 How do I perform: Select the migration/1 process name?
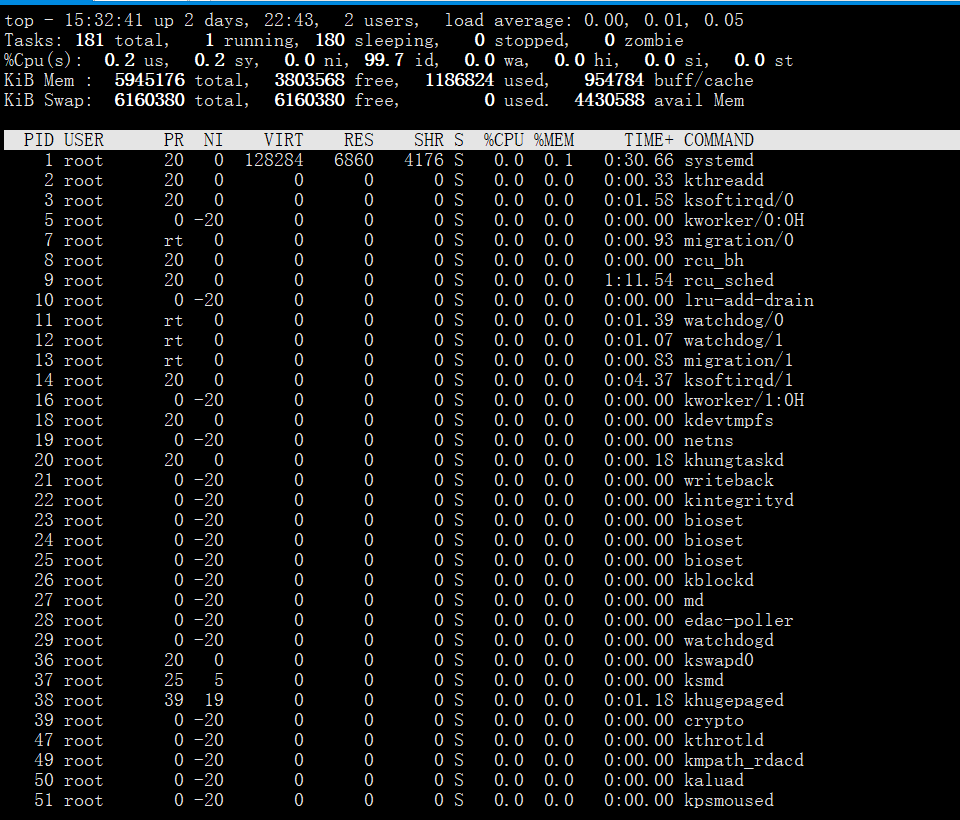[x=739, y=360]
